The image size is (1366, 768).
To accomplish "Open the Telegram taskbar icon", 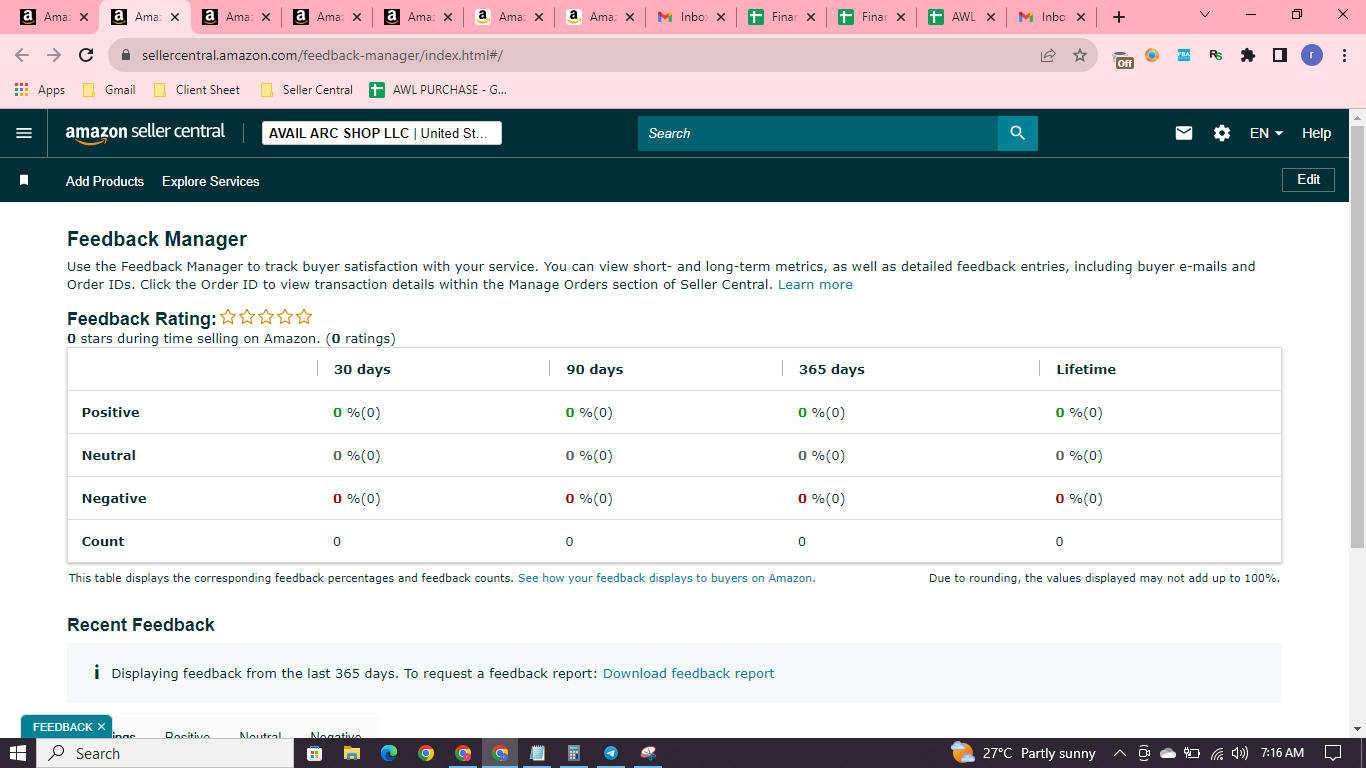I will [x=611, y=753].
